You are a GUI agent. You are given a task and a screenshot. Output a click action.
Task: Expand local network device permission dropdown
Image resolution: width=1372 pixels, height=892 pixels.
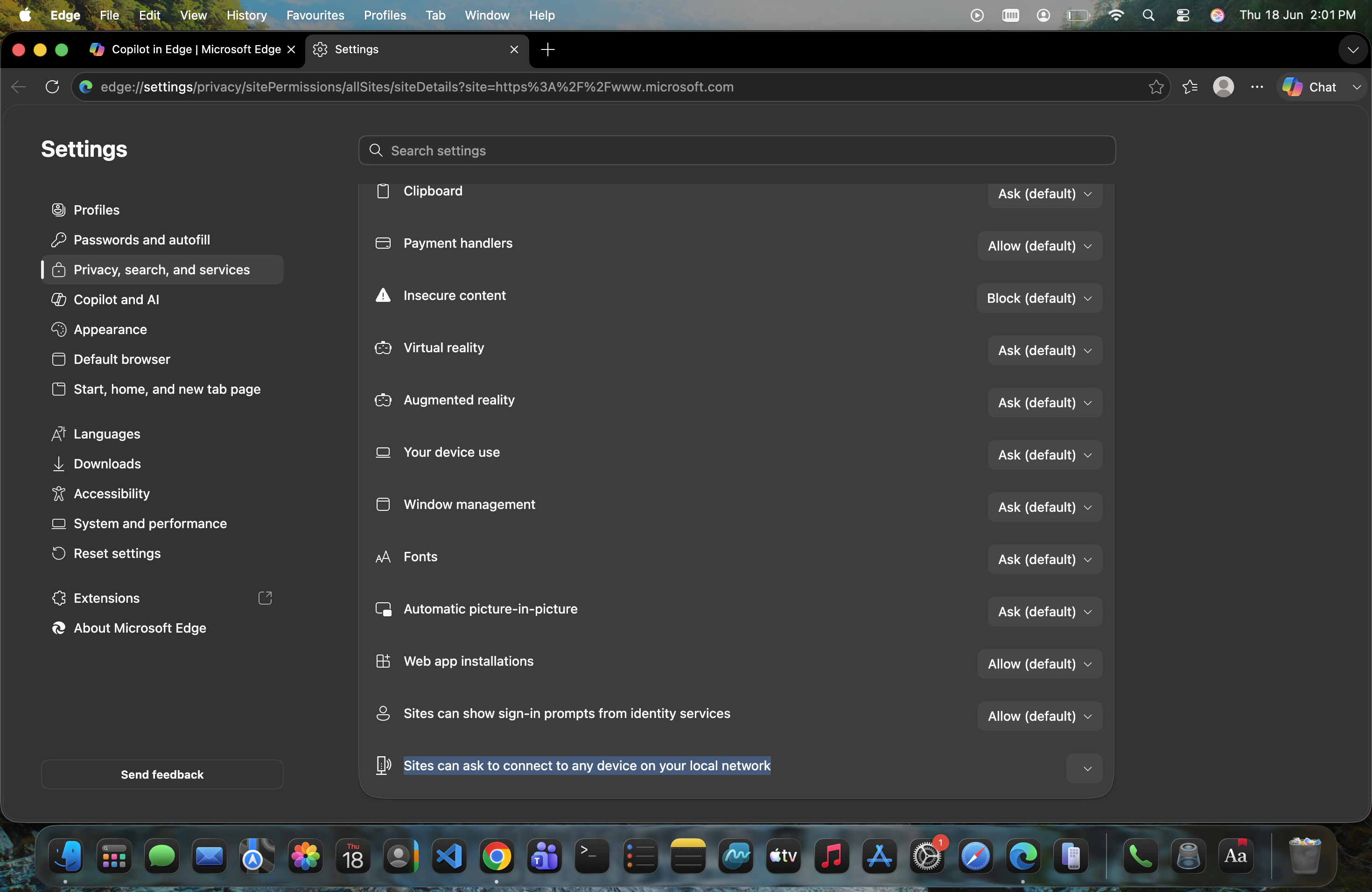coord(1084,769)
